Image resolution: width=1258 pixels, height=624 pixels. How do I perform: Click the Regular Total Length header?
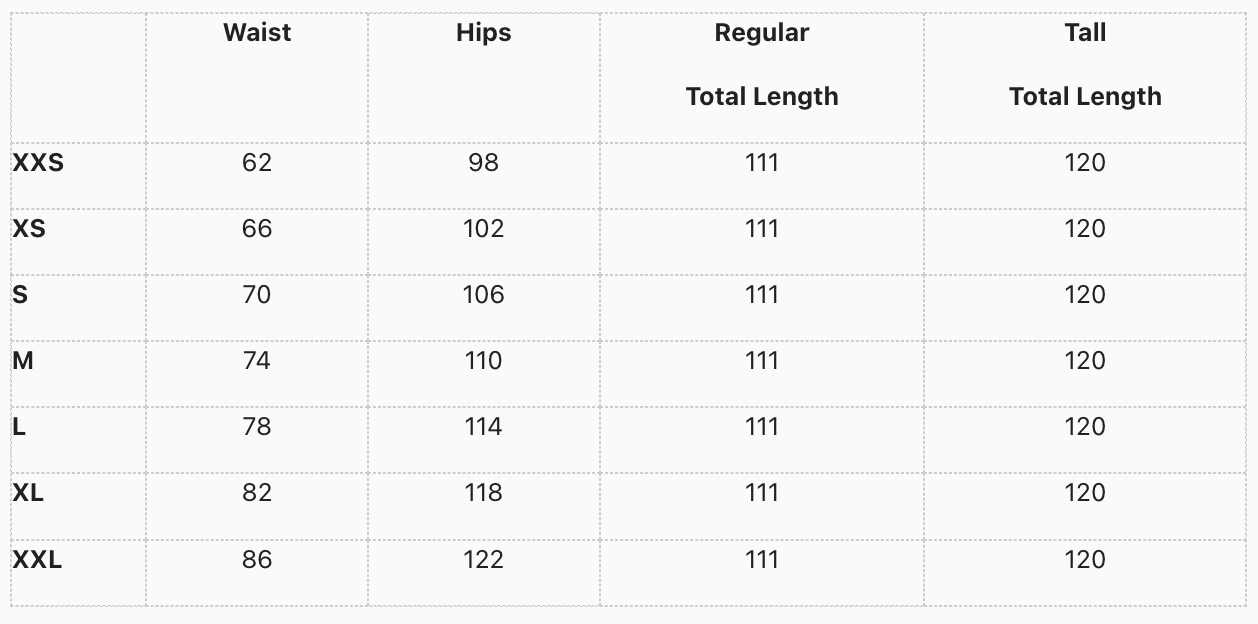[762, 65]
